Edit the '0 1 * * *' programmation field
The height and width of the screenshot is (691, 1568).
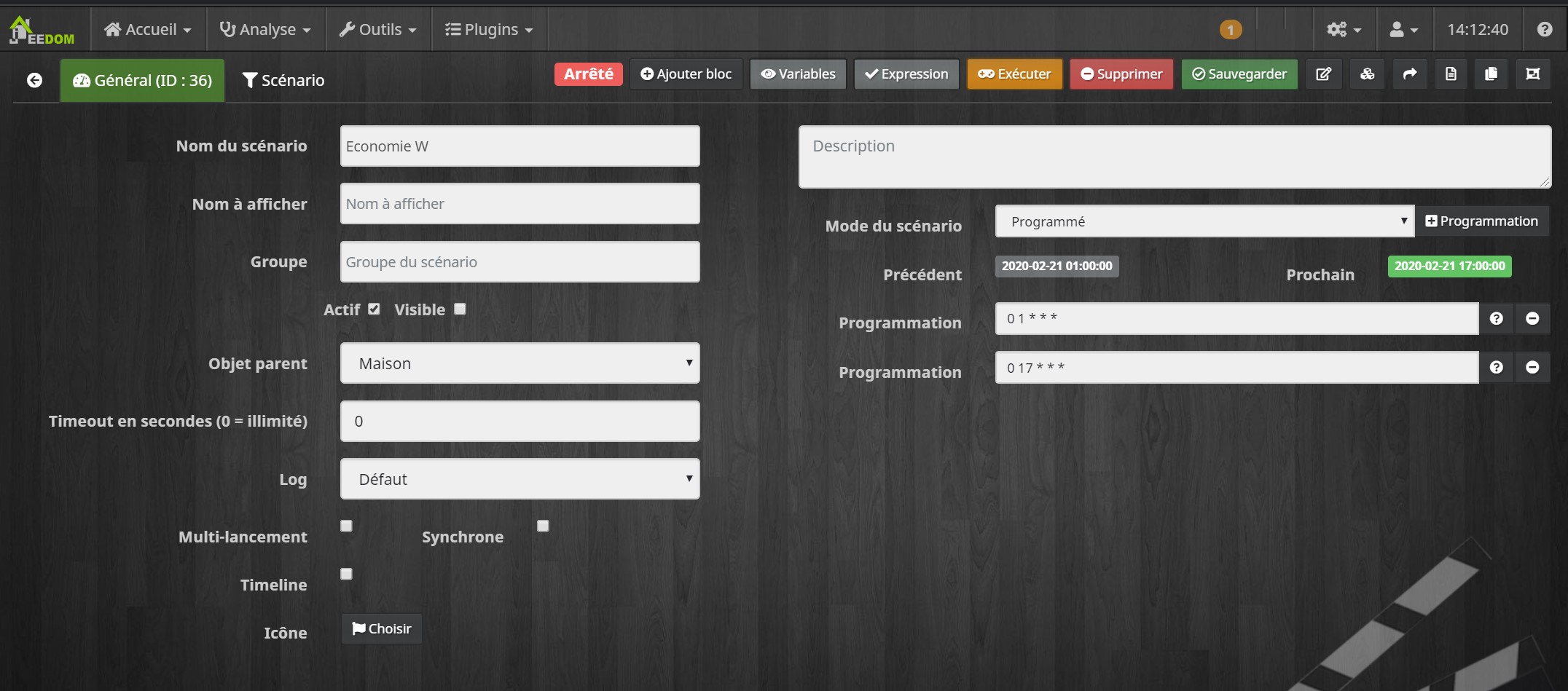[x=1237, y=319]
